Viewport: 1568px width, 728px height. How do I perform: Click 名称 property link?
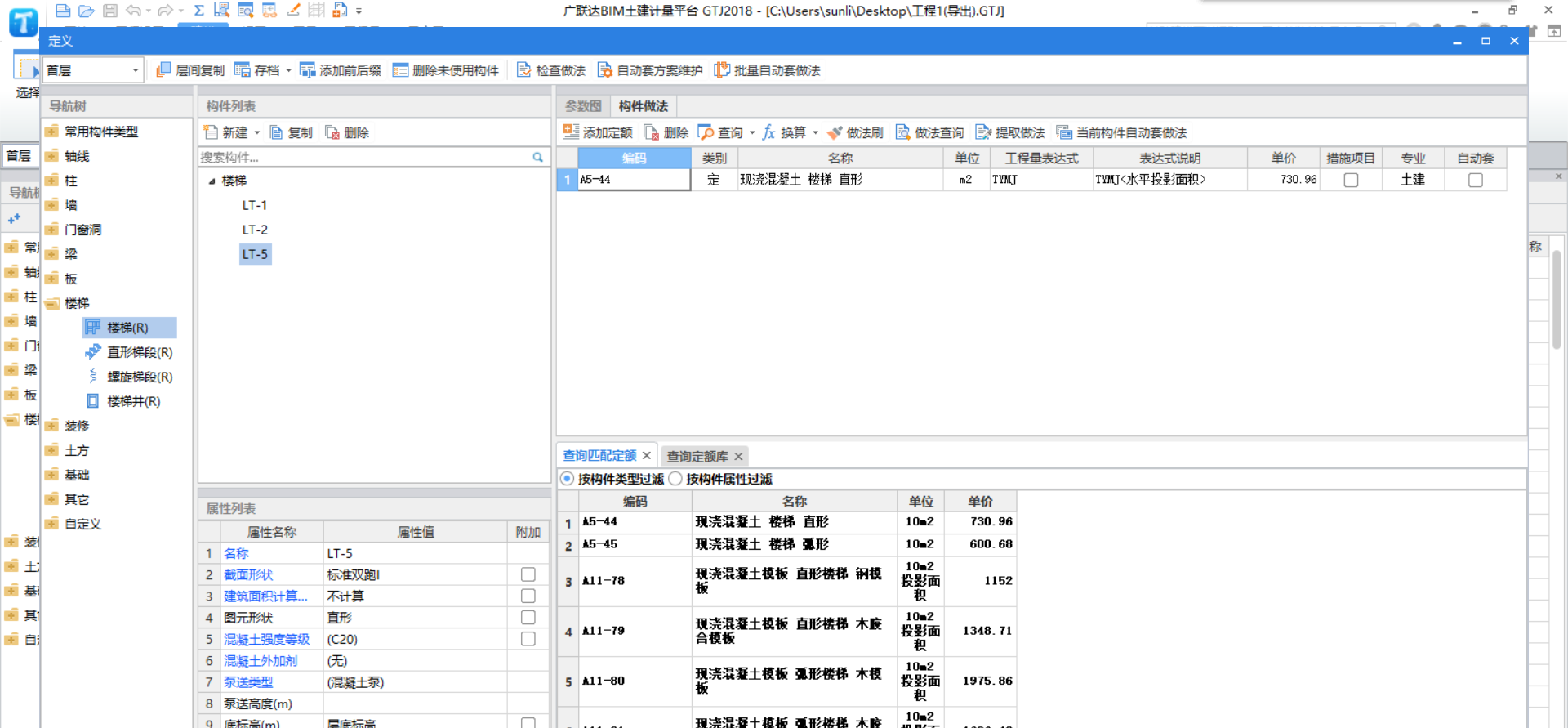pyautogui.click(x=236, y=553)
